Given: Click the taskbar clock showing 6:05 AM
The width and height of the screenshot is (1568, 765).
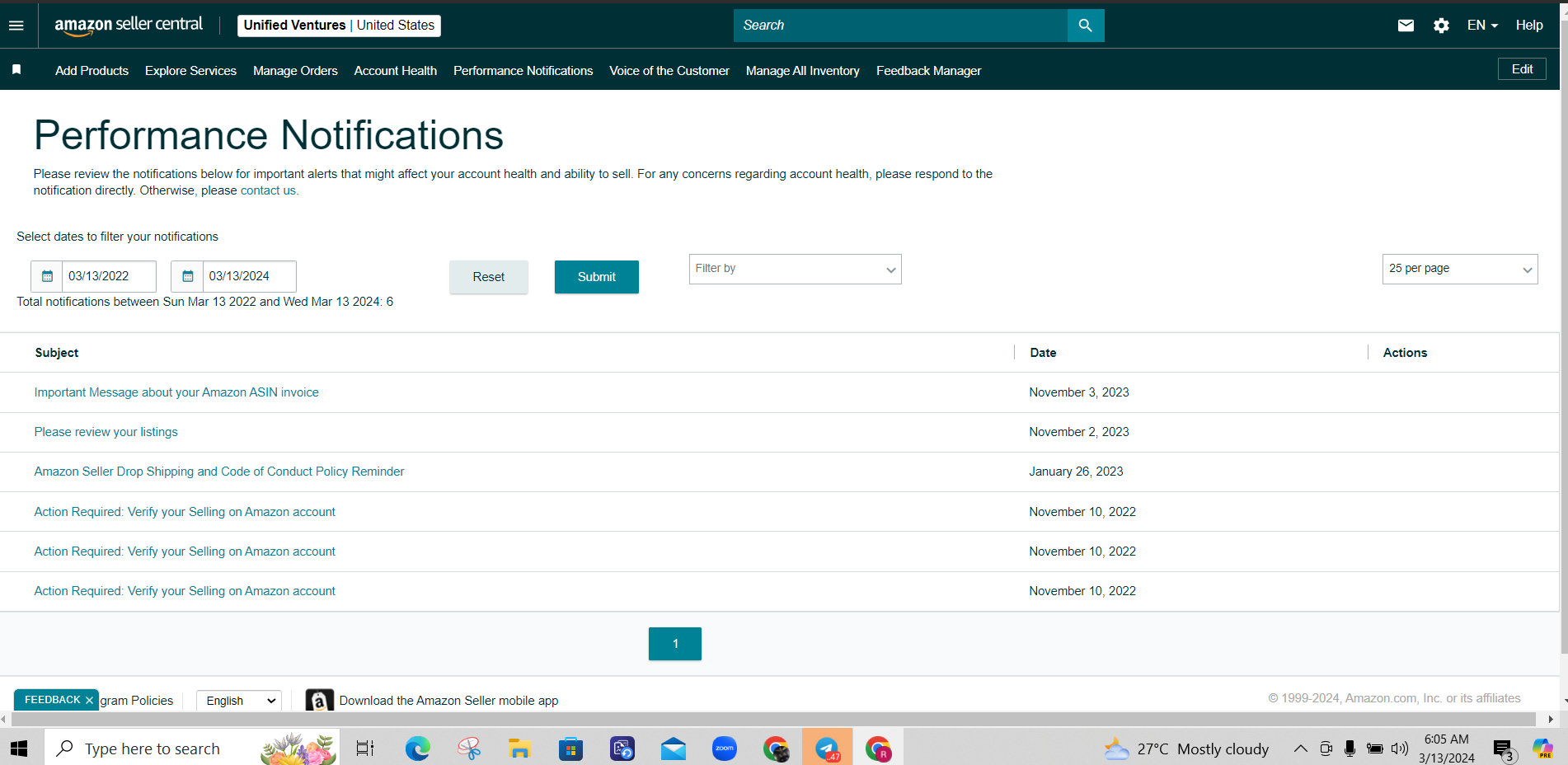Looking at the screenshot, I should pyautogui.click(x=1447, y=749).
